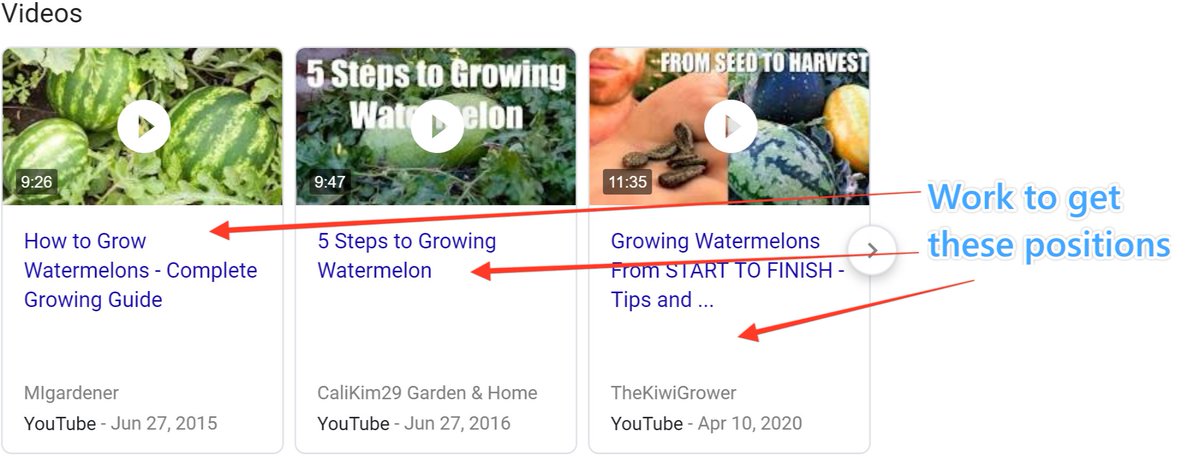Viewport: 1200px width, 460px height.
Task: Click the Work to get these positions annotation
Action: [1049, 221]
